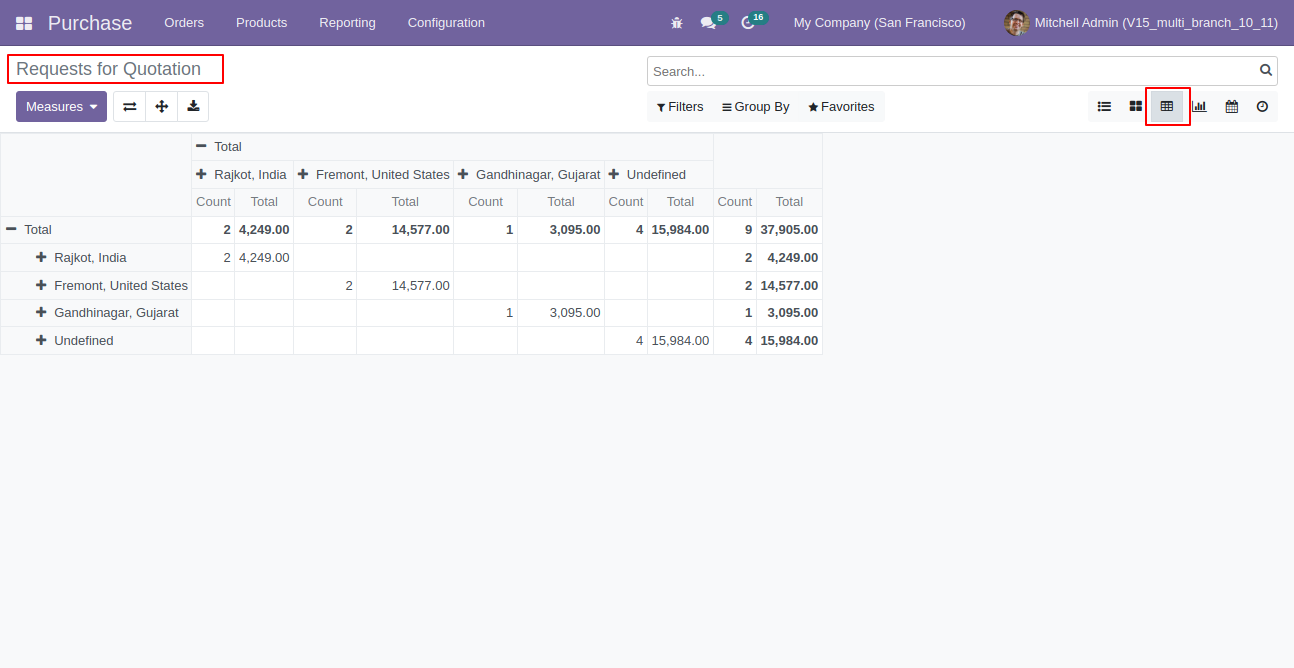Expand the Rajkot, India row
Screen dimensions: 1294x668
point(96,258)
